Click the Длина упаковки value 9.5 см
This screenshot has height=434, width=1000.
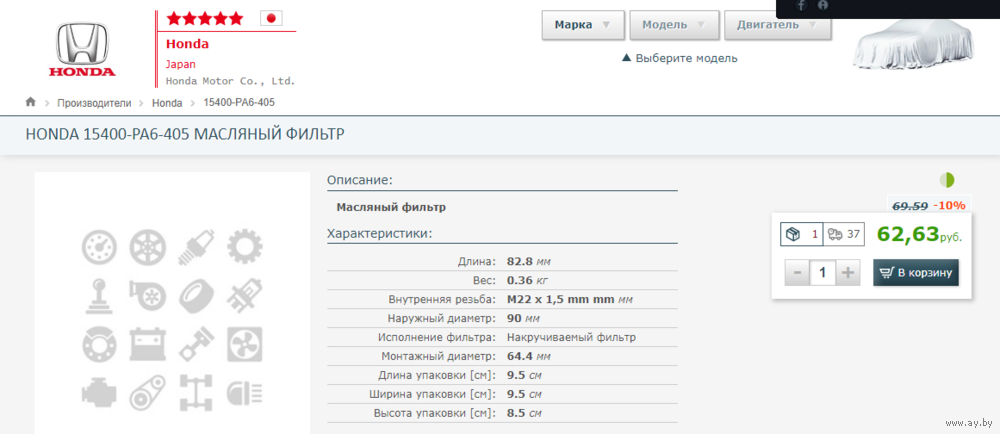tap(524, 375)
